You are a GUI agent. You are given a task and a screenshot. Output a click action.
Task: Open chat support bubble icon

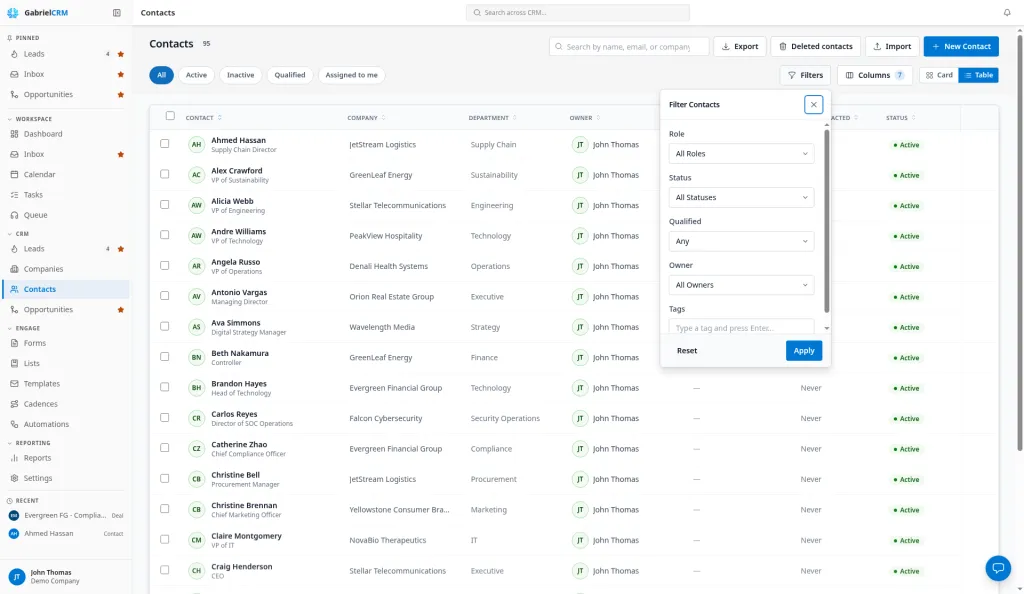(x=998, y=568)
